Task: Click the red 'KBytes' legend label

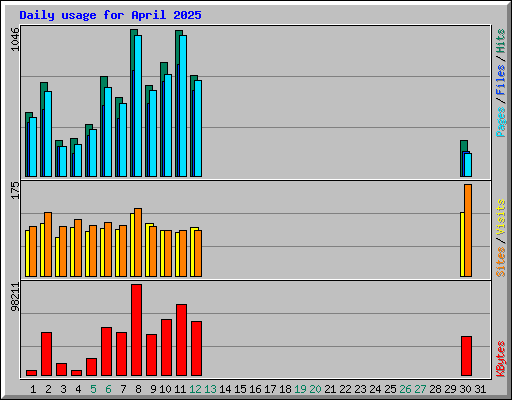Action: [x=501, y=359]
